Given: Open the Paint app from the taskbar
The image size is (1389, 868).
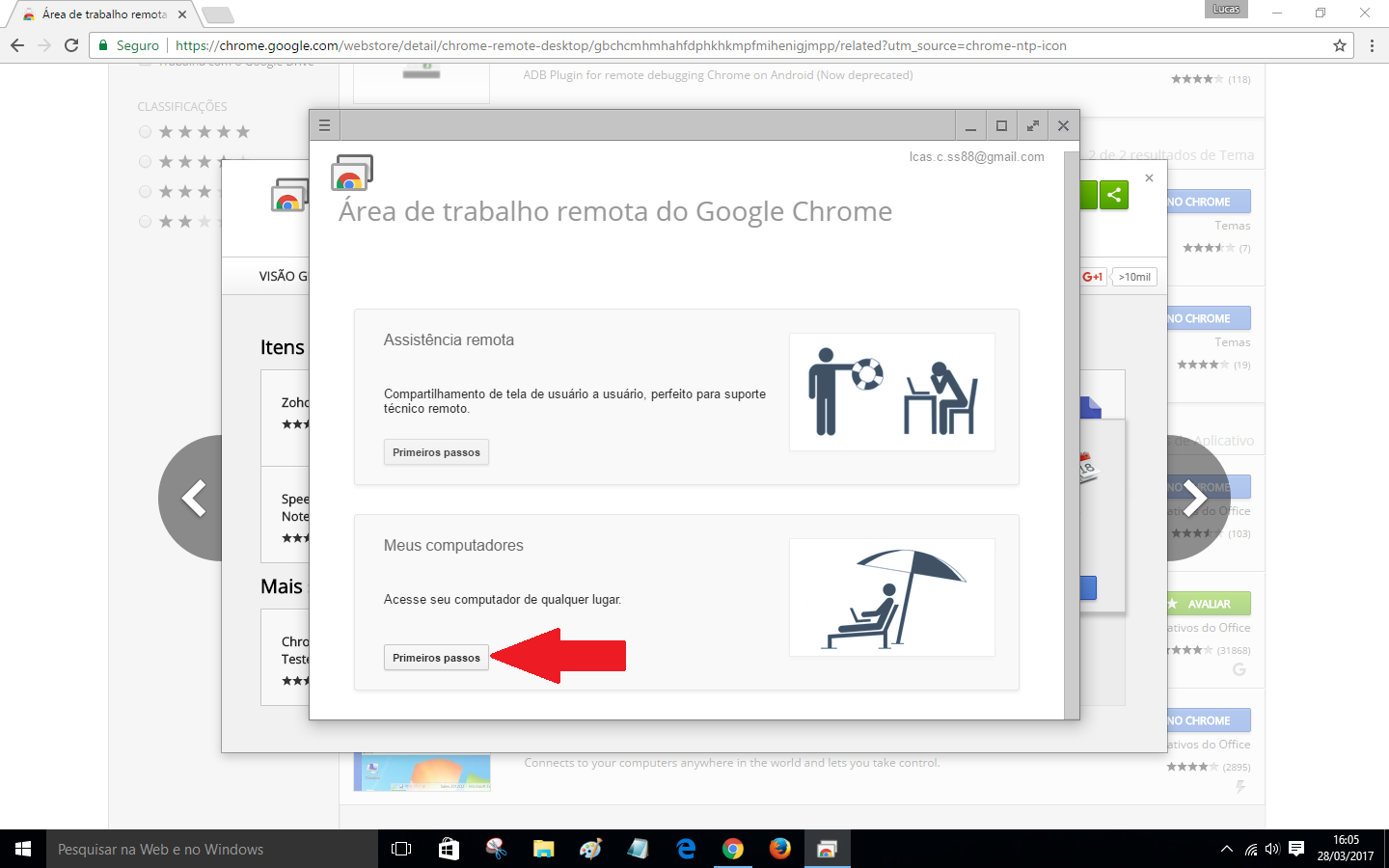Looking at the screenshot, I should tap(590, 849).
